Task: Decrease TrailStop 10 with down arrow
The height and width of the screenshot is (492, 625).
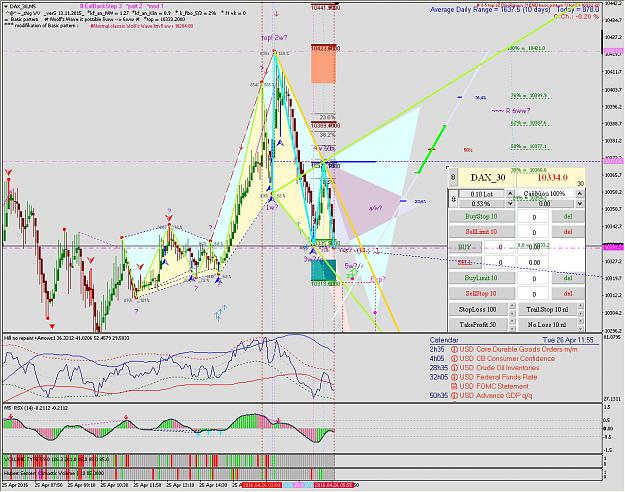Action: click(580, 313)
